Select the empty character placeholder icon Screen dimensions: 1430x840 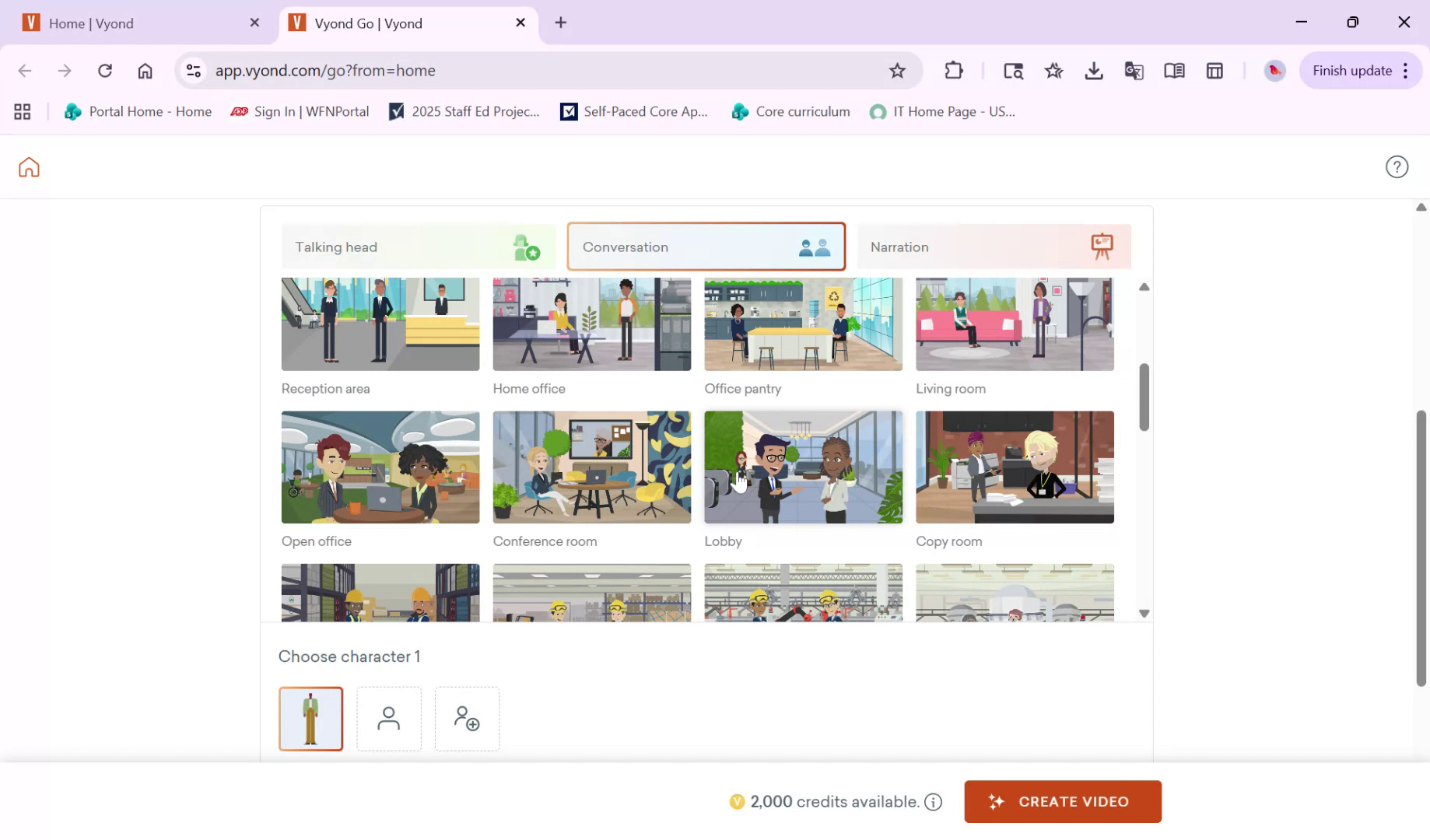point(388,718)
